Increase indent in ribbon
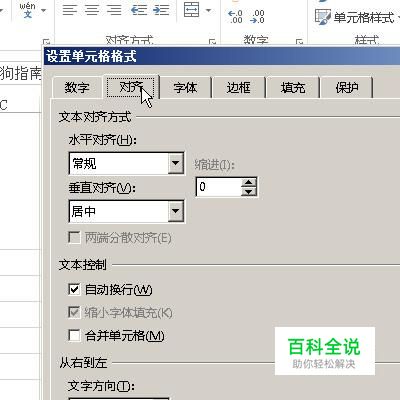Screen dimensions: 400x400 click(x=161, y=10)
